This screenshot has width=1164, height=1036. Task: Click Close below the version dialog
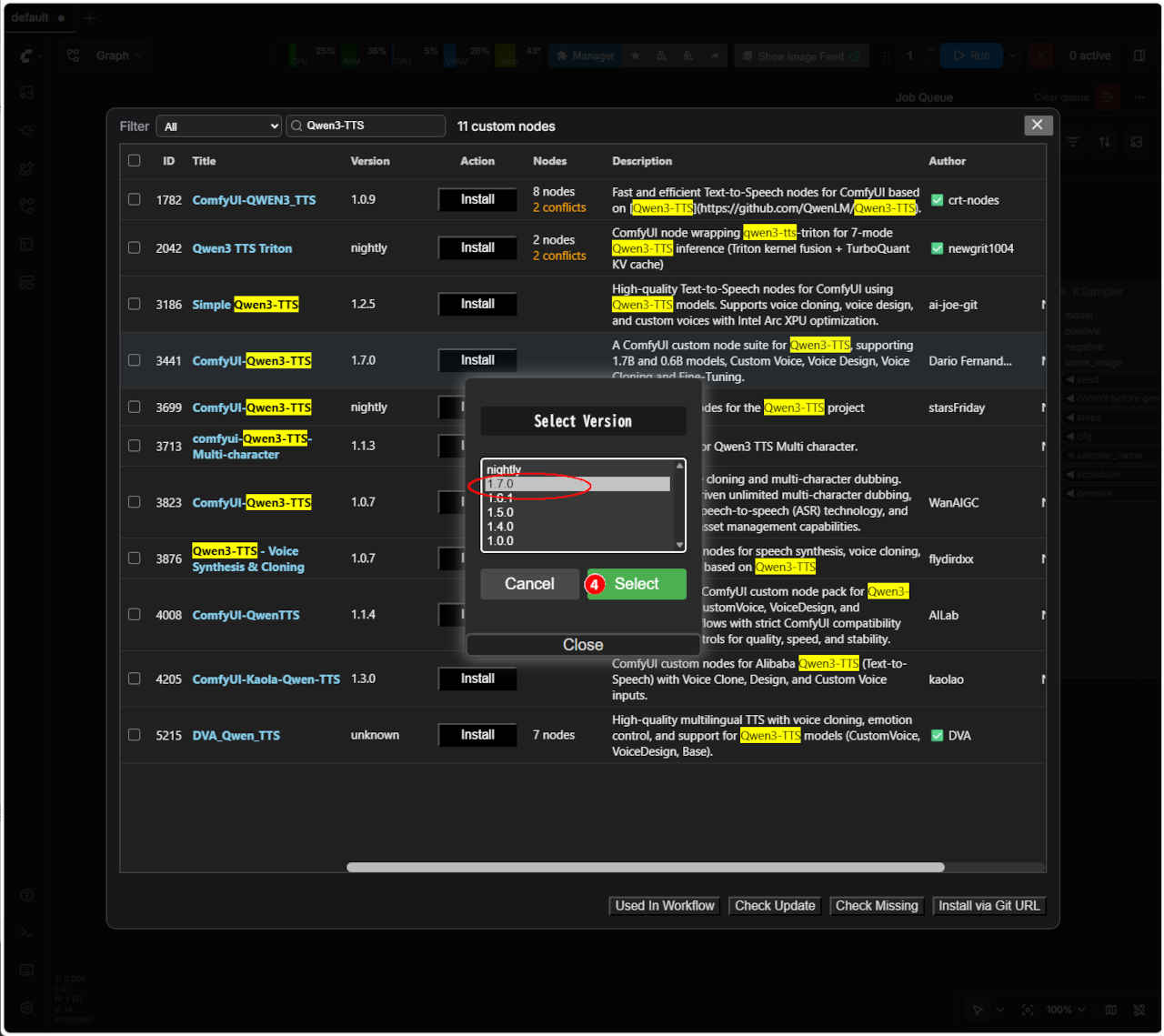pos(583,645)
